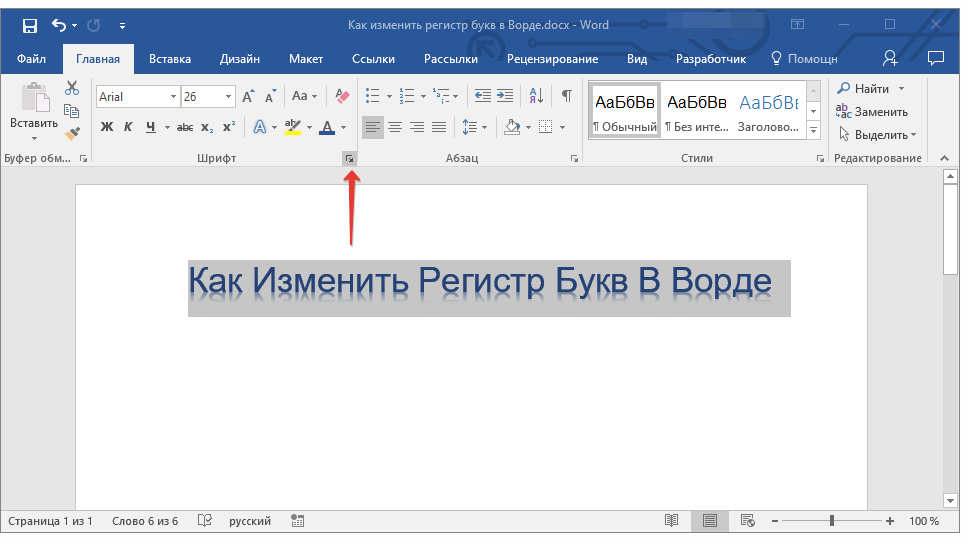Viewport: 968px width, 541px height.
Task: Open the macro recording status icon
Action: 298,521
